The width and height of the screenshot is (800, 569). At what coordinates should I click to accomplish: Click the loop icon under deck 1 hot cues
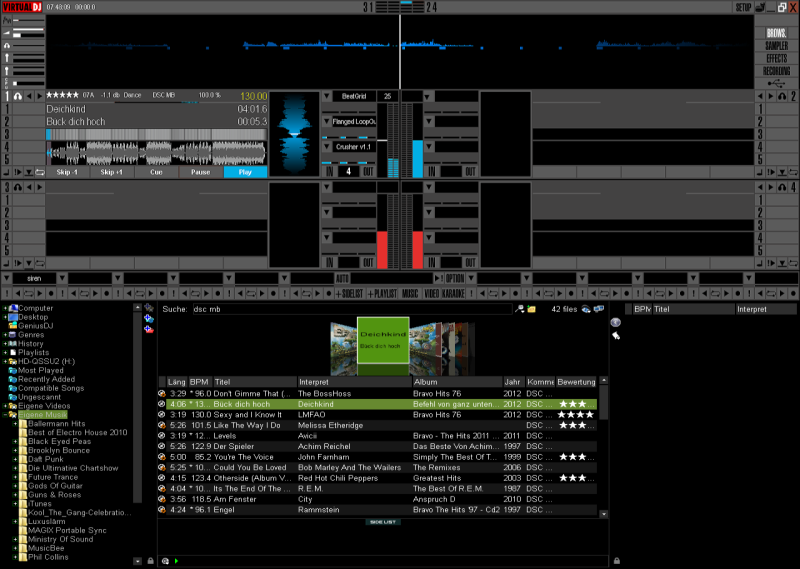39,172
